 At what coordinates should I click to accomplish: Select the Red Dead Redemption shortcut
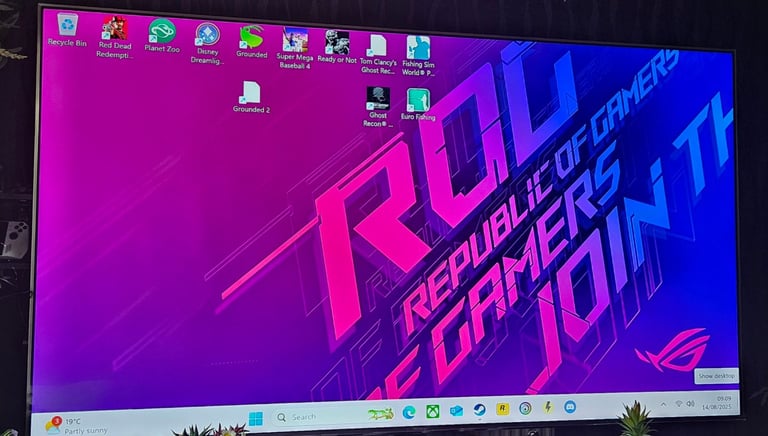[115, 37]
